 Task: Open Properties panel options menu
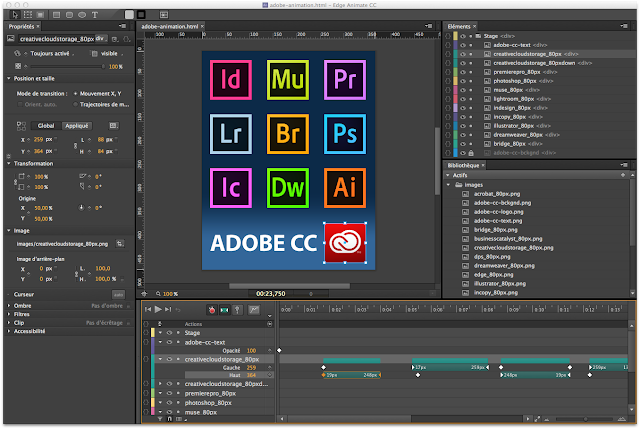tap(122, 26)
